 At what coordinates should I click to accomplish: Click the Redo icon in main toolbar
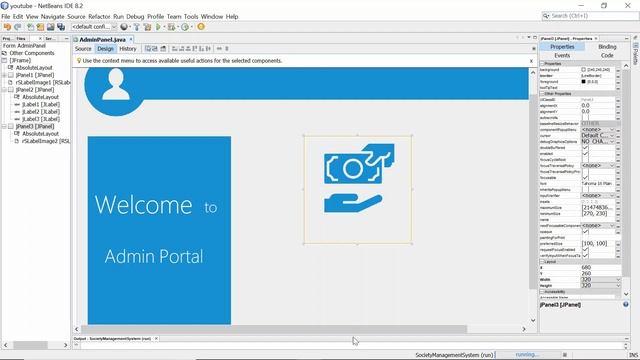(18, 27)
